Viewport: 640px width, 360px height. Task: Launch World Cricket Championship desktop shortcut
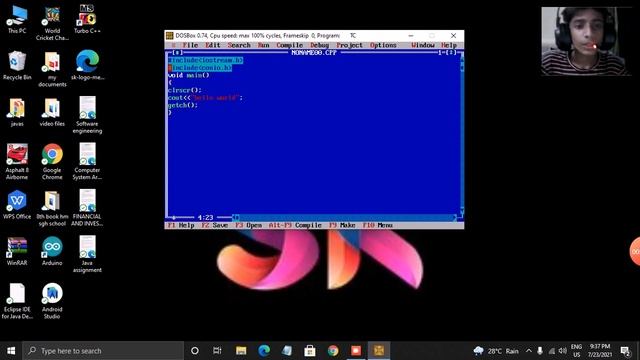coord(52,22)
